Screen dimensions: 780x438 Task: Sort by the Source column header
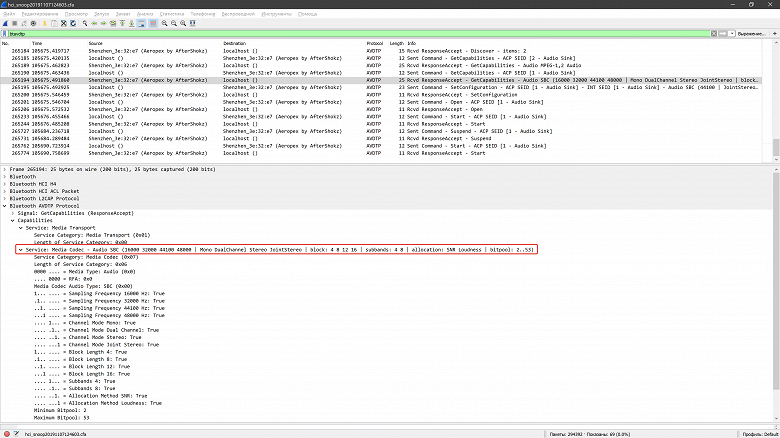[96, 43]
